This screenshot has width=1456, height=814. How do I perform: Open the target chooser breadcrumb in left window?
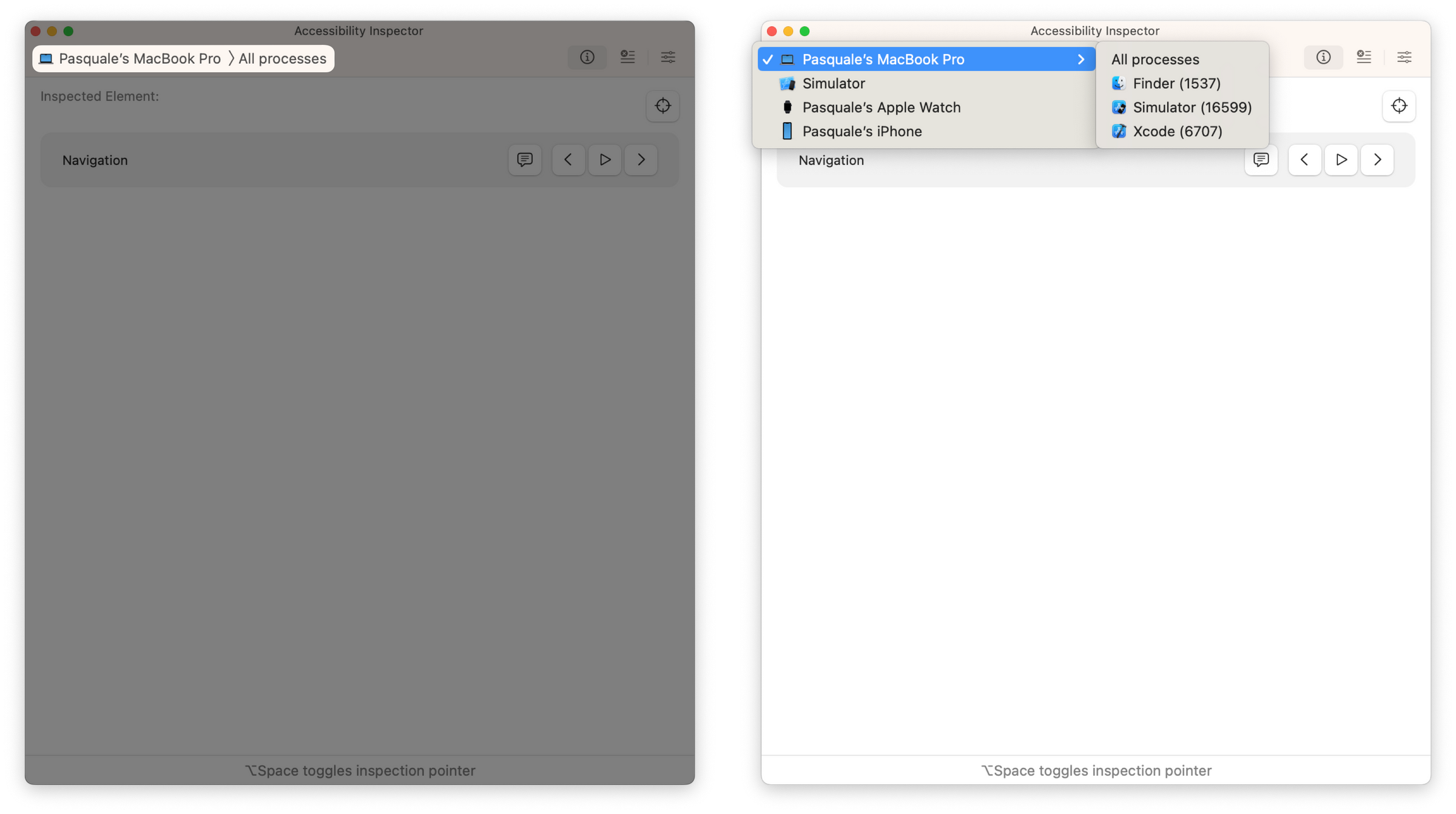(182, 58)
